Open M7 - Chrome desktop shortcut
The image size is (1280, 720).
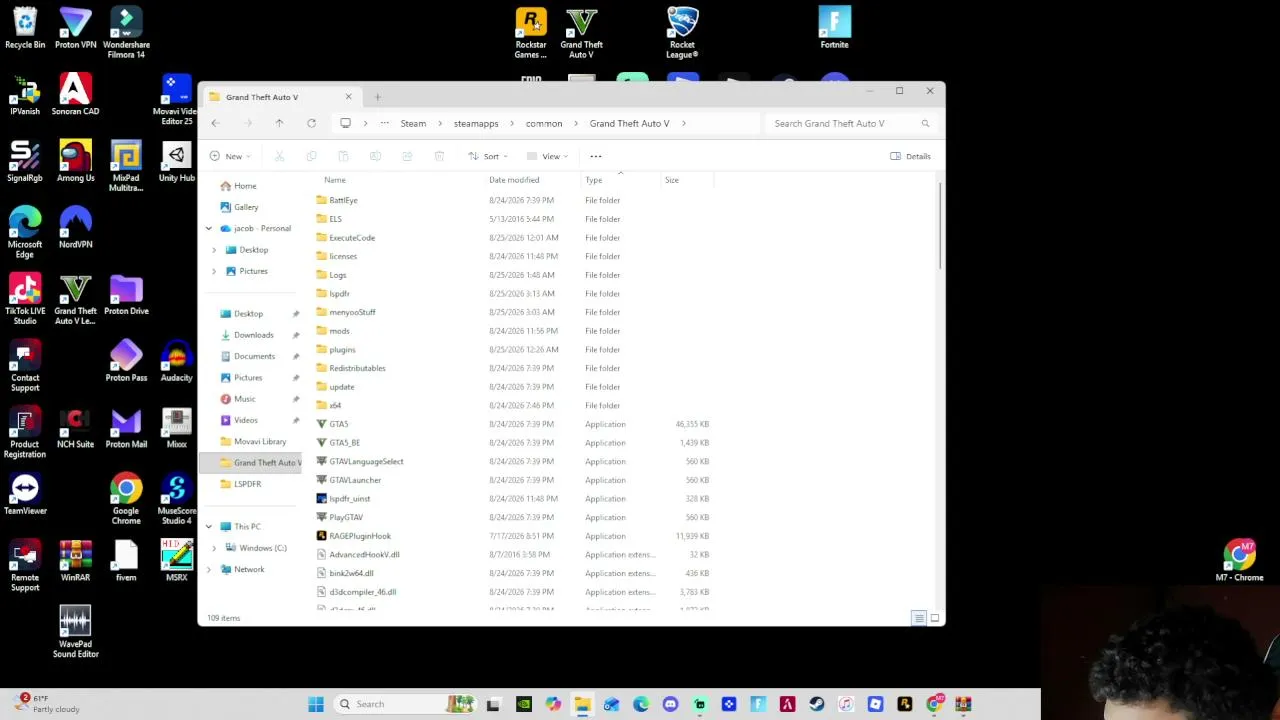click(x=1239, y=561)
